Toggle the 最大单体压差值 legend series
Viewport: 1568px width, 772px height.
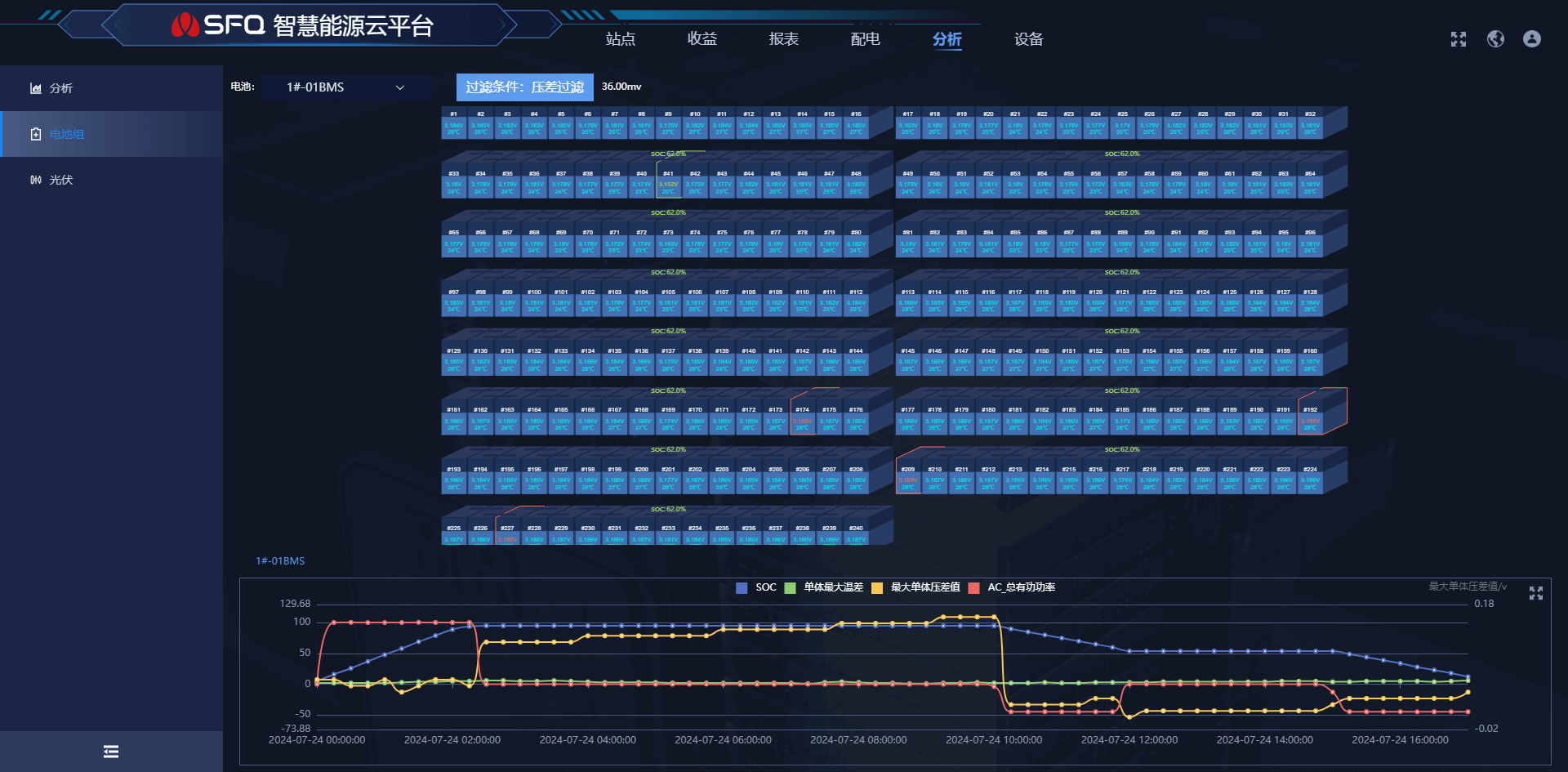point(915,587)
